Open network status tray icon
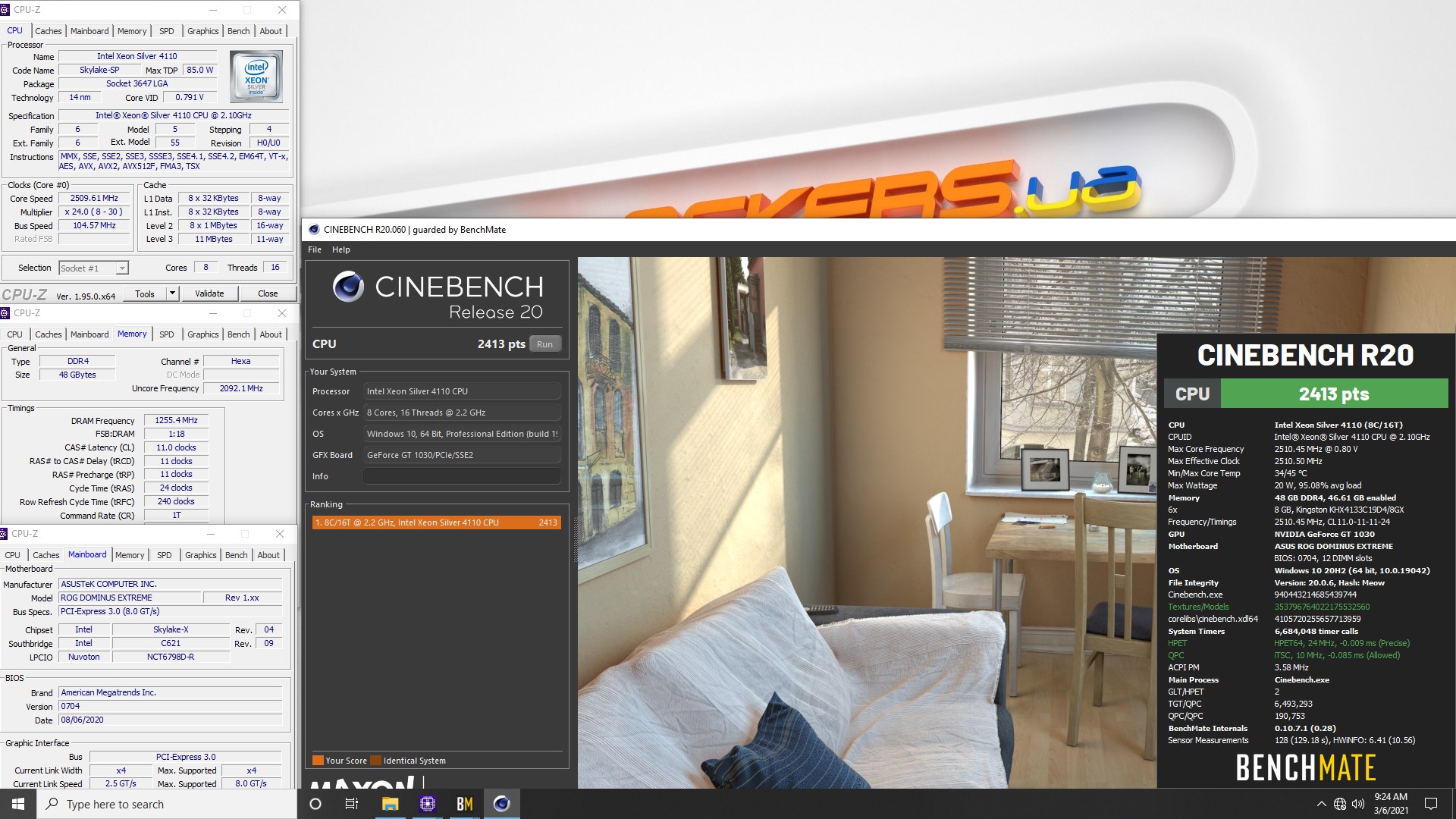The width and height of the screenshot is (1456, 819). click(x=1340, y=804)
